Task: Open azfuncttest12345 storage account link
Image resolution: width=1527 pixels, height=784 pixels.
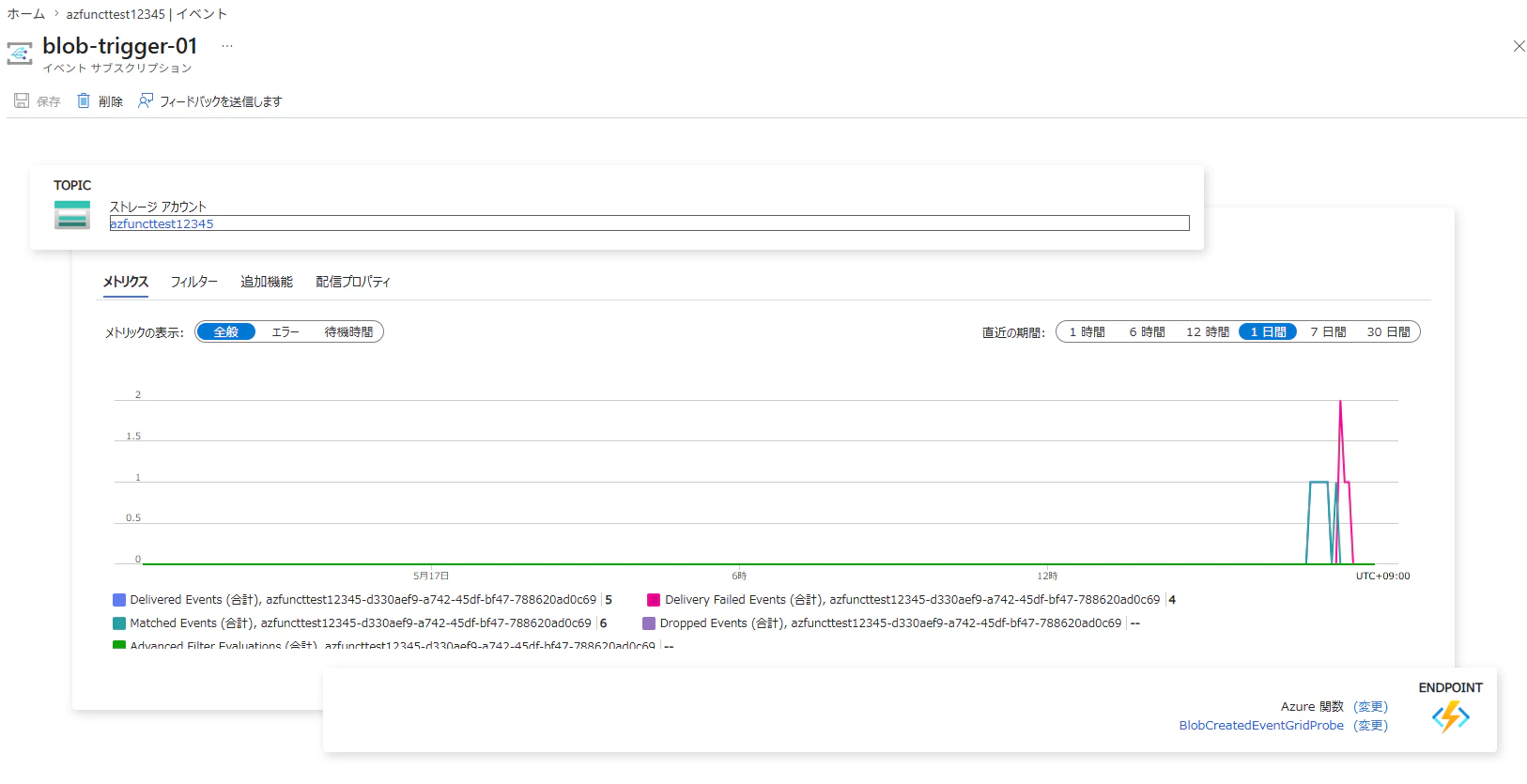Action: (162, 223)
